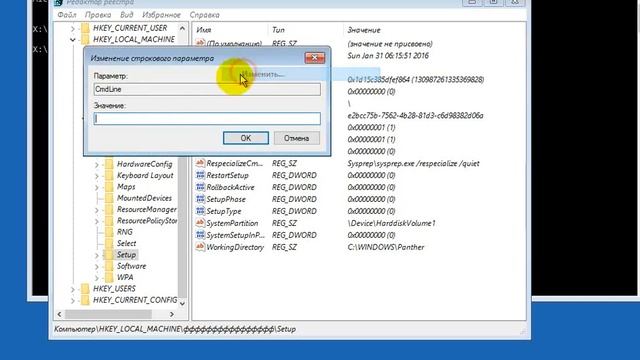
Task: Expand the Setup key
Action: click(x=97, y=255)
